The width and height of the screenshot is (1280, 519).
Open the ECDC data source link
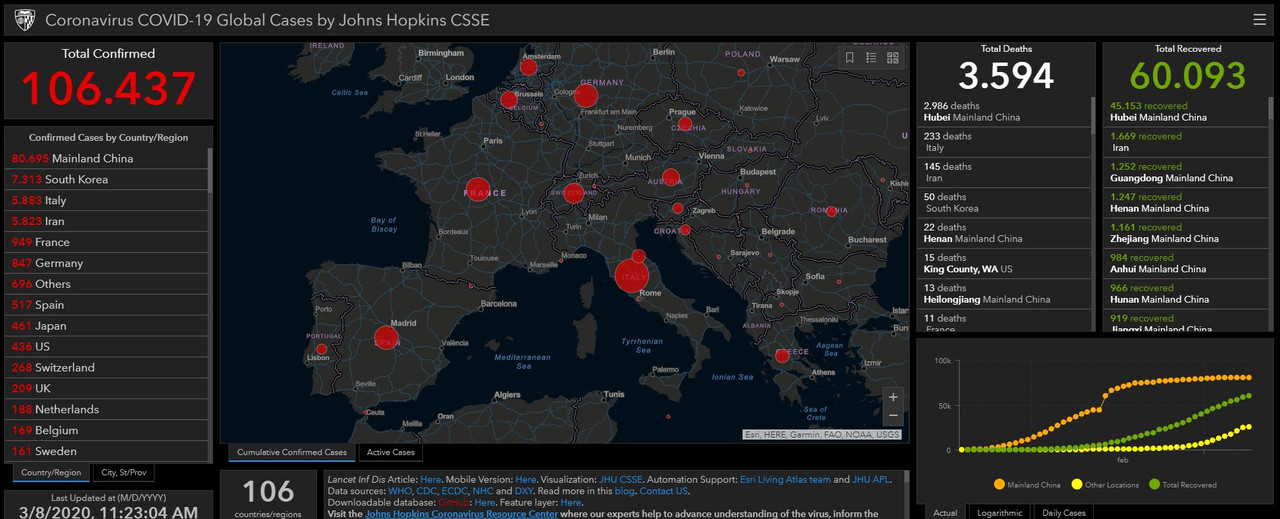456,491
